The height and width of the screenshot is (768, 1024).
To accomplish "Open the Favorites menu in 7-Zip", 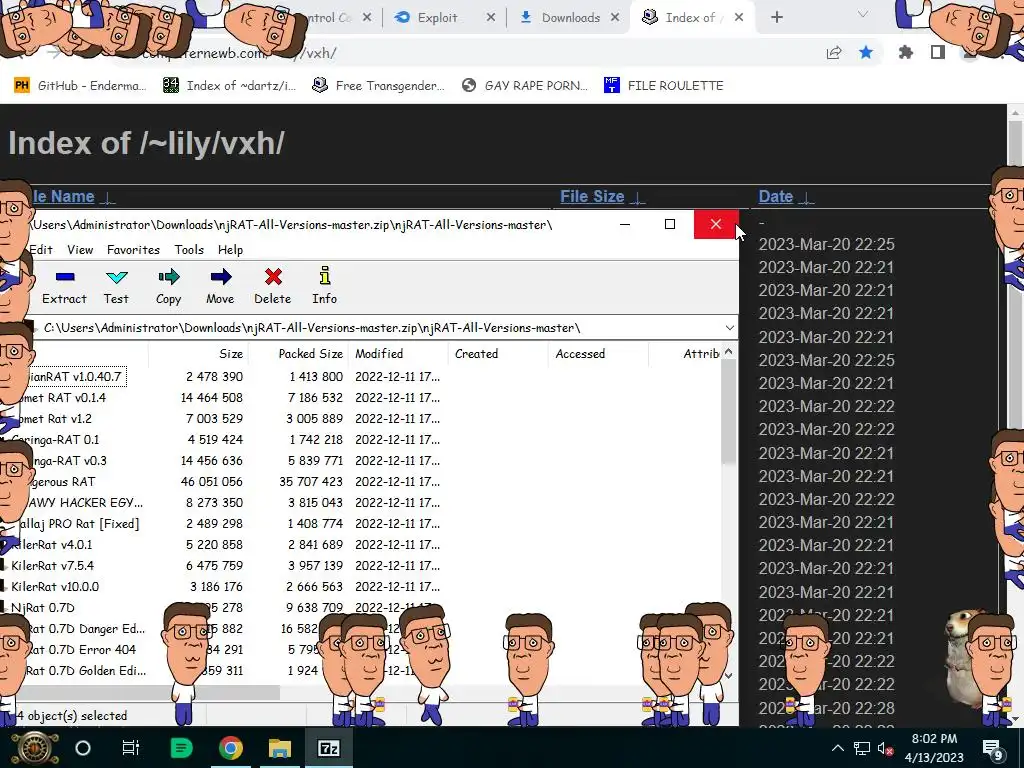I will [x=133, y=249].
